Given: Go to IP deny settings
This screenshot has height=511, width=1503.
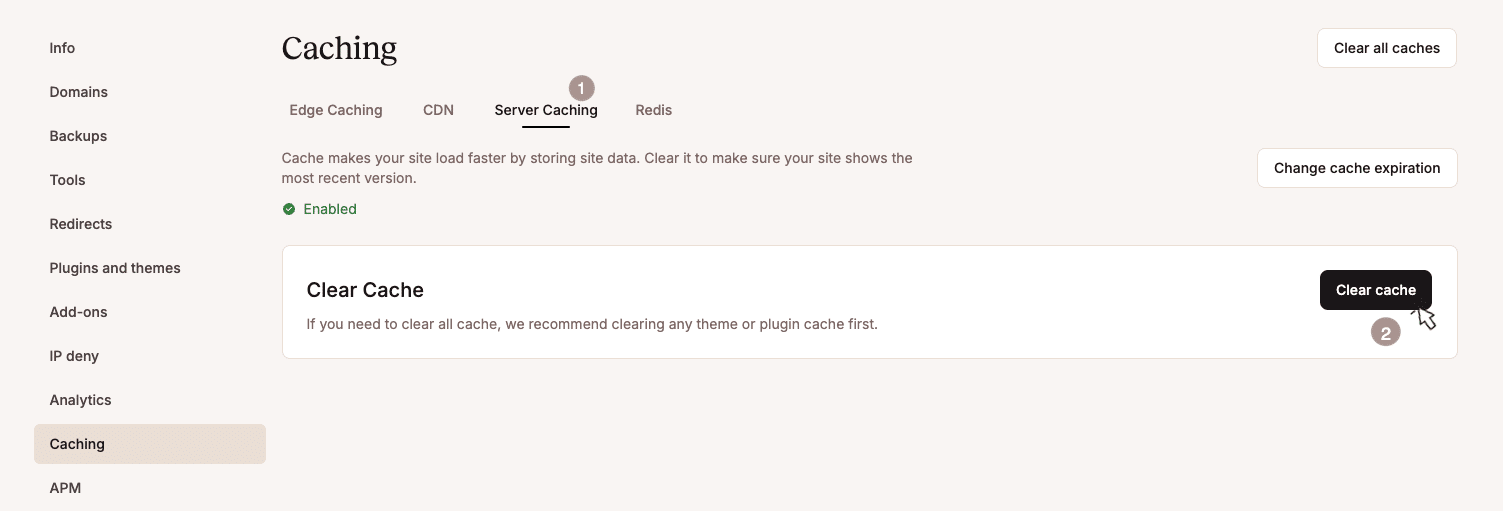Looking at the screenshot, I should click(74, 356).
